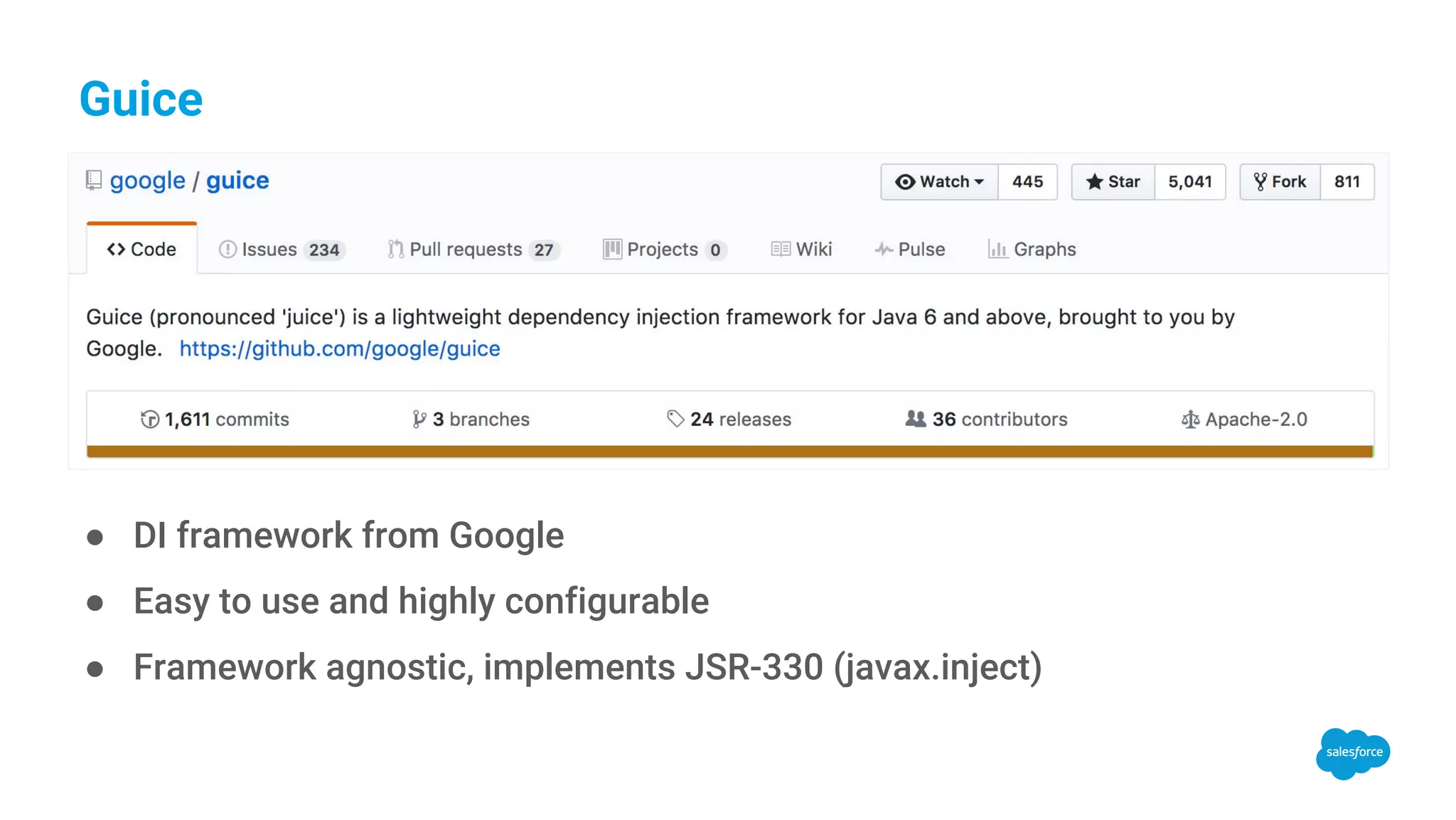Click the orange language bar

(729, 452)
